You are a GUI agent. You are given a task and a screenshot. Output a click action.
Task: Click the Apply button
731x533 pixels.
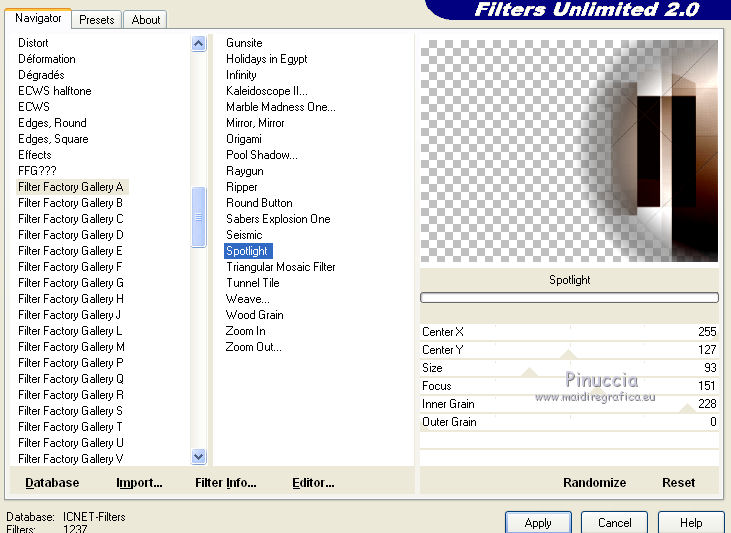point(538,523)
